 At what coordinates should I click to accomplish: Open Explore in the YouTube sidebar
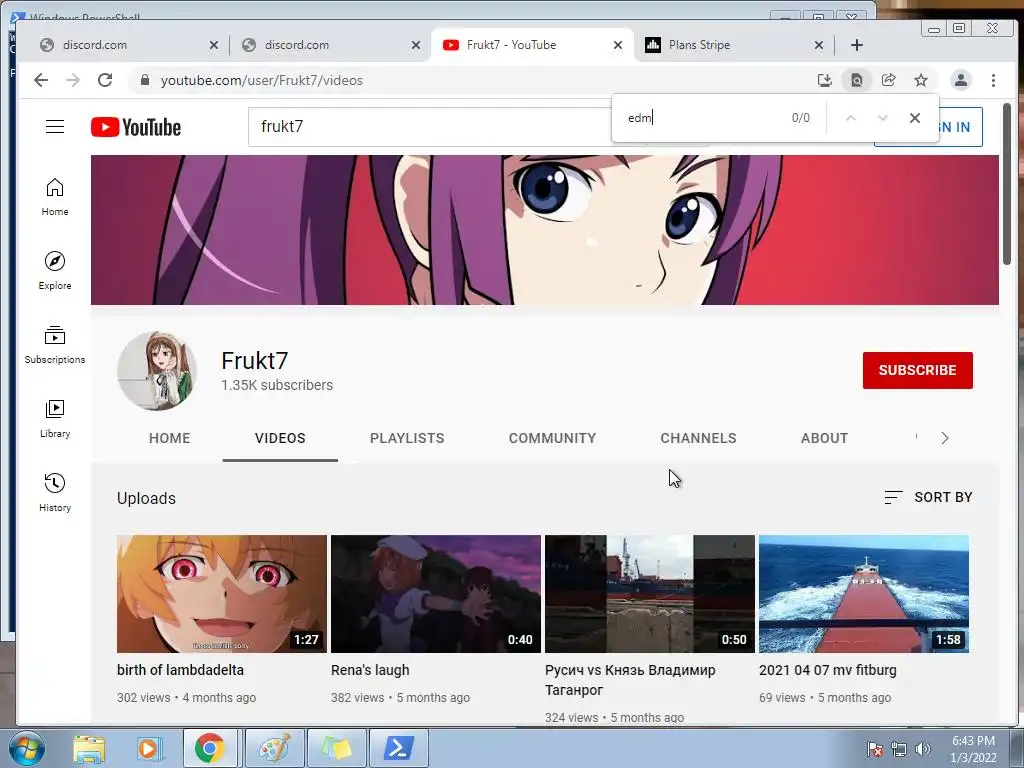pos(55,271)
